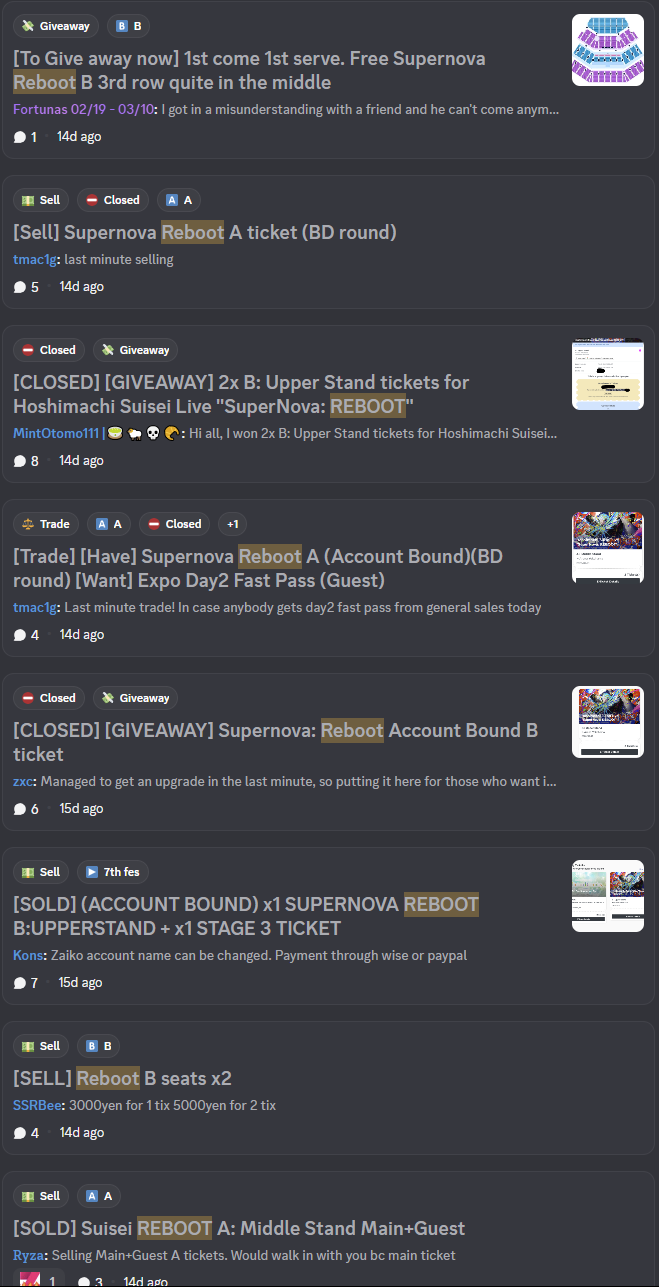Open the thumbnail on the Trade Supernova Reboot A post
Screen dimensions: 659x1287
point(607,548)
